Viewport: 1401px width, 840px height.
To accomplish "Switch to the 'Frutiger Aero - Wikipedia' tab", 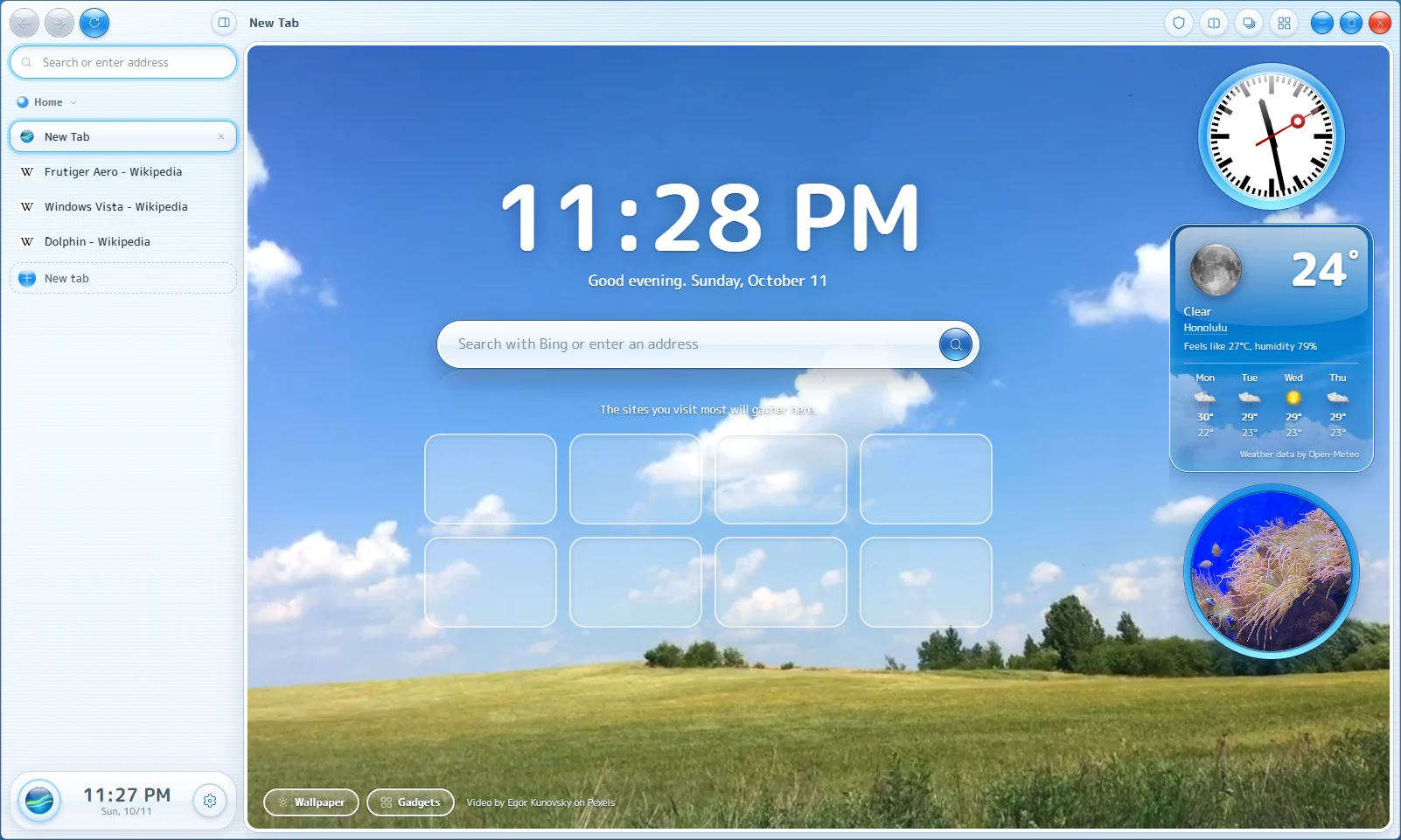I will pos(123,171).
